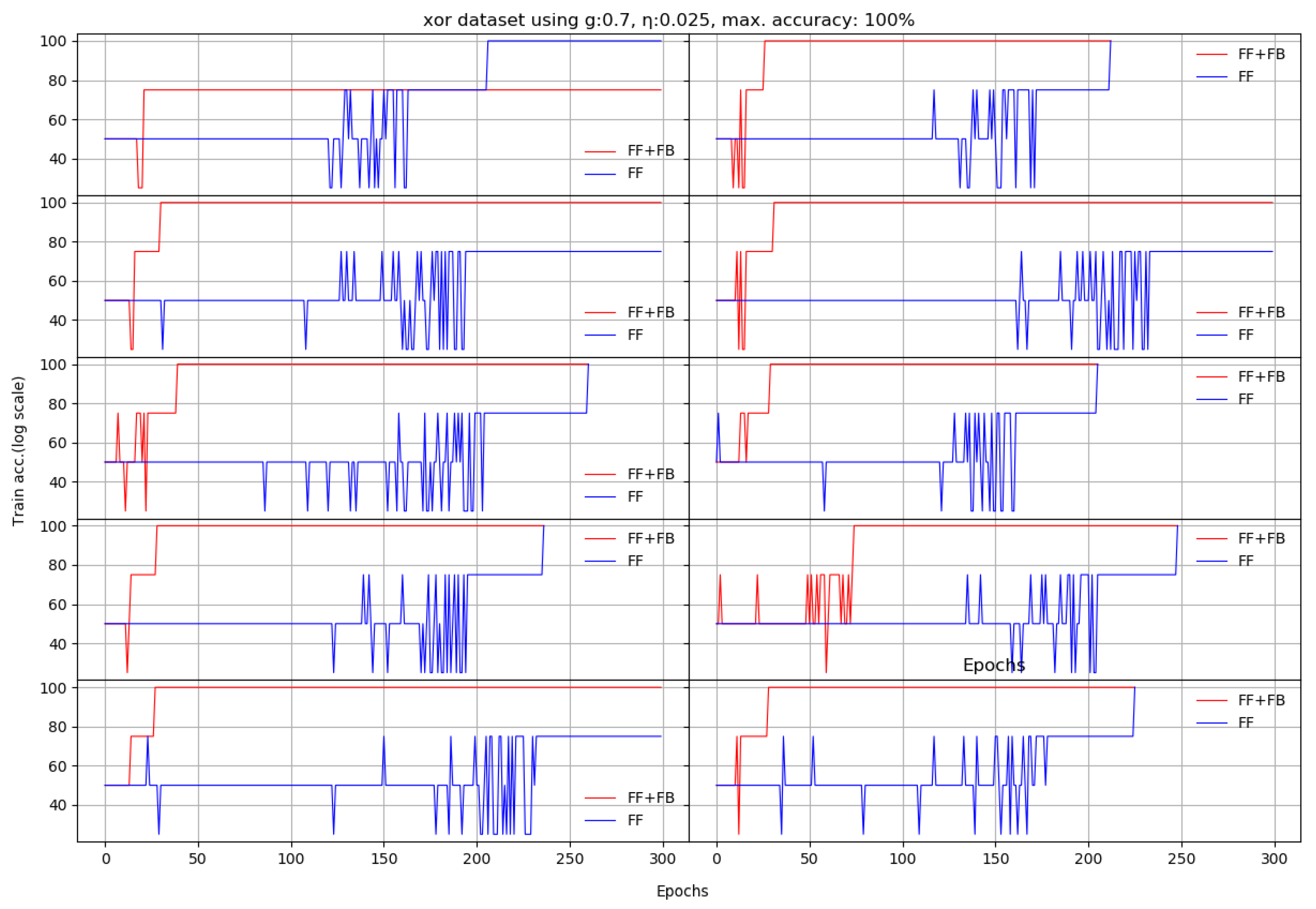Click red FF+FB legend line in third-row left subplot
1316x909 pixels.
pos(600,474)
